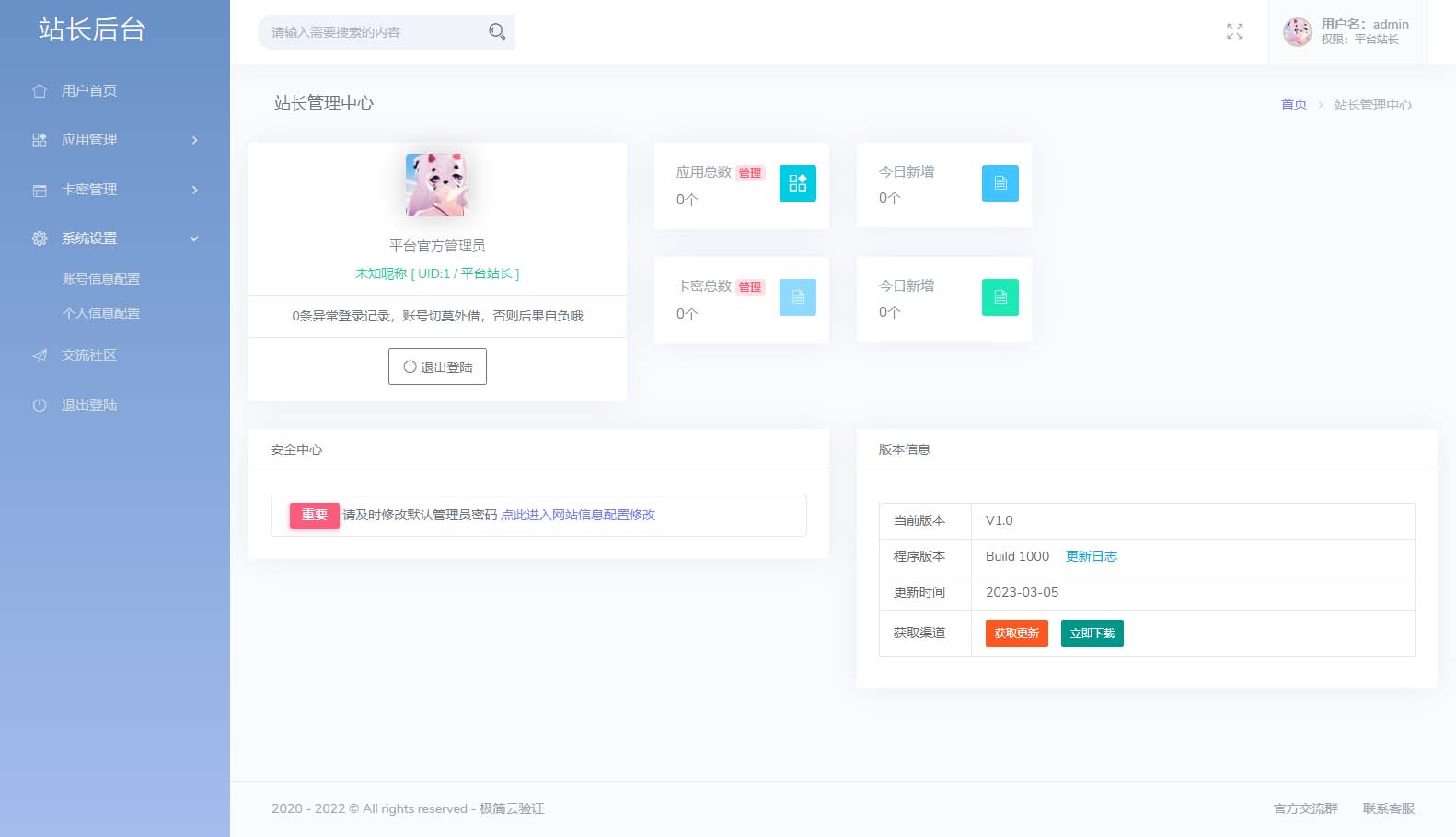Click the profile avatar image on user card
The height and width of the screenshot is (837, 1456).
click(437, 185)
